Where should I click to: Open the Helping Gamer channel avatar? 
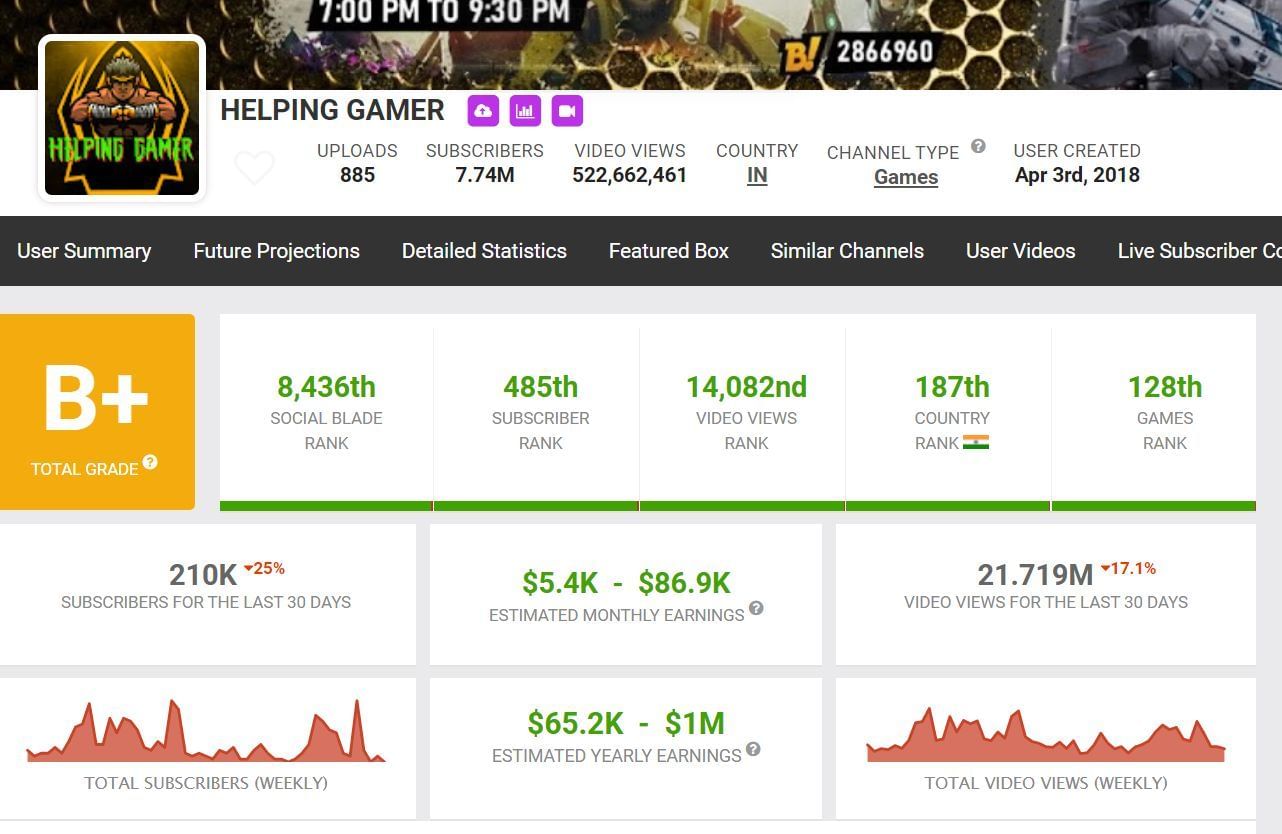[122, 118]
